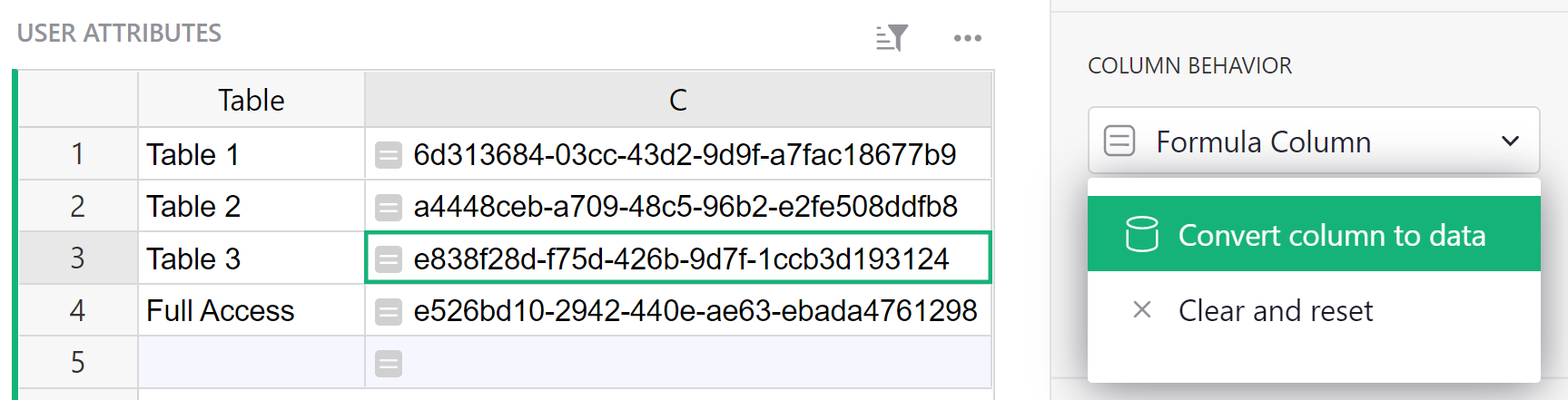Open the sort and filter icon
The width and height of the screenshot is (1568, 400).
point(892,38)
